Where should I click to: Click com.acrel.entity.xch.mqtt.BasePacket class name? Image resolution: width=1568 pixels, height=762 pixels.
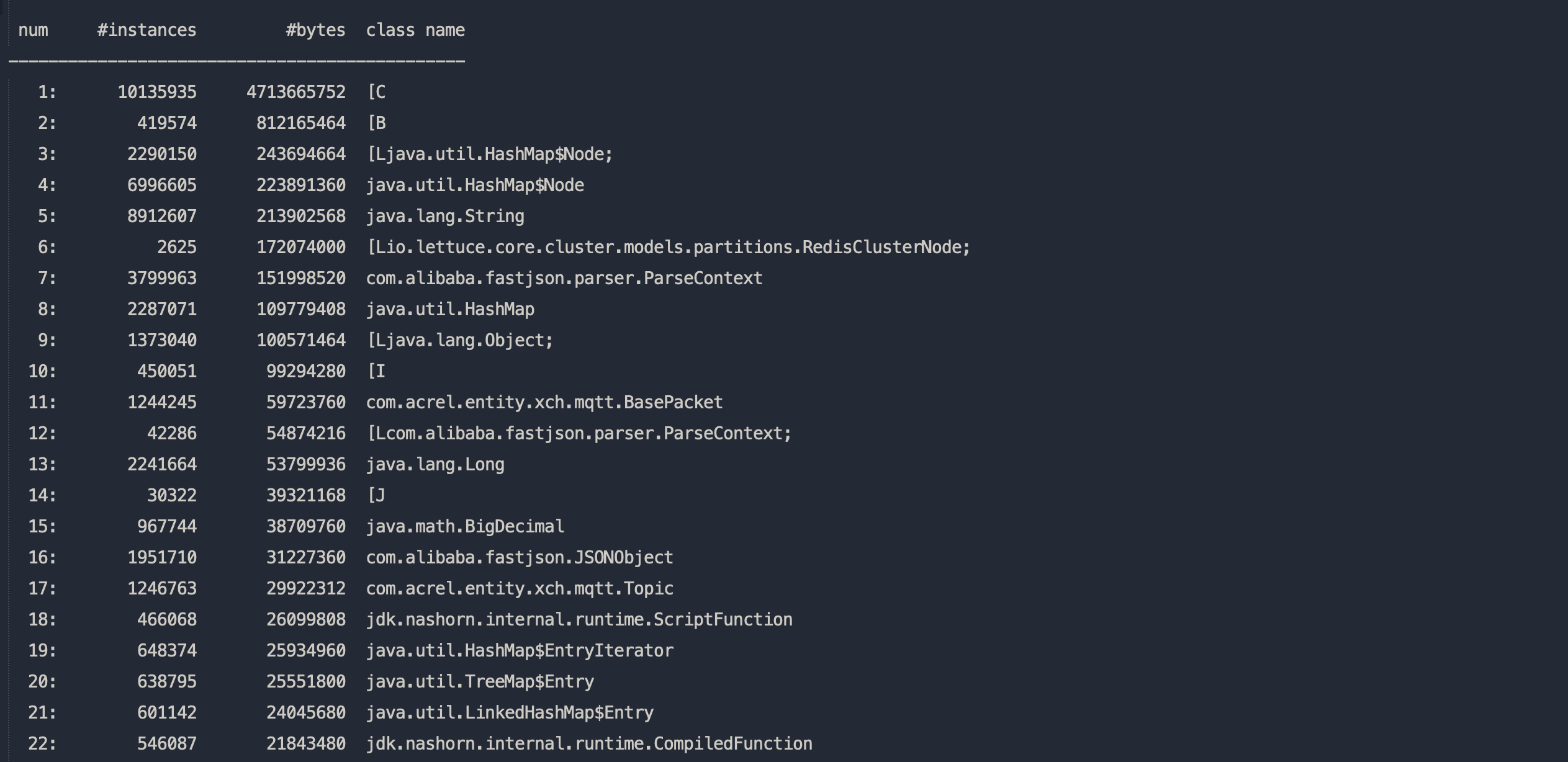544,403
